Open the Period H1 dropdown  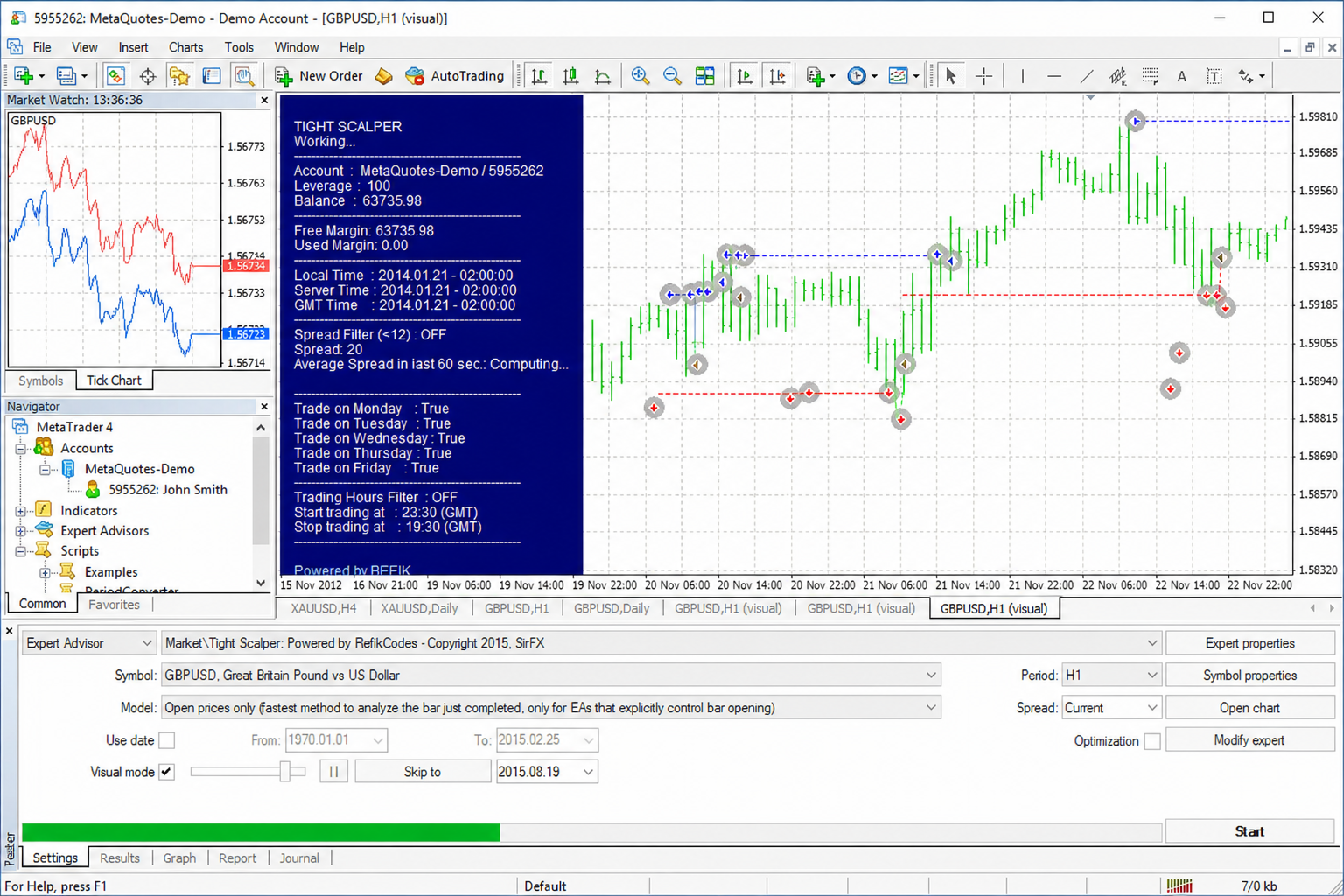(x=1111, y=675)
